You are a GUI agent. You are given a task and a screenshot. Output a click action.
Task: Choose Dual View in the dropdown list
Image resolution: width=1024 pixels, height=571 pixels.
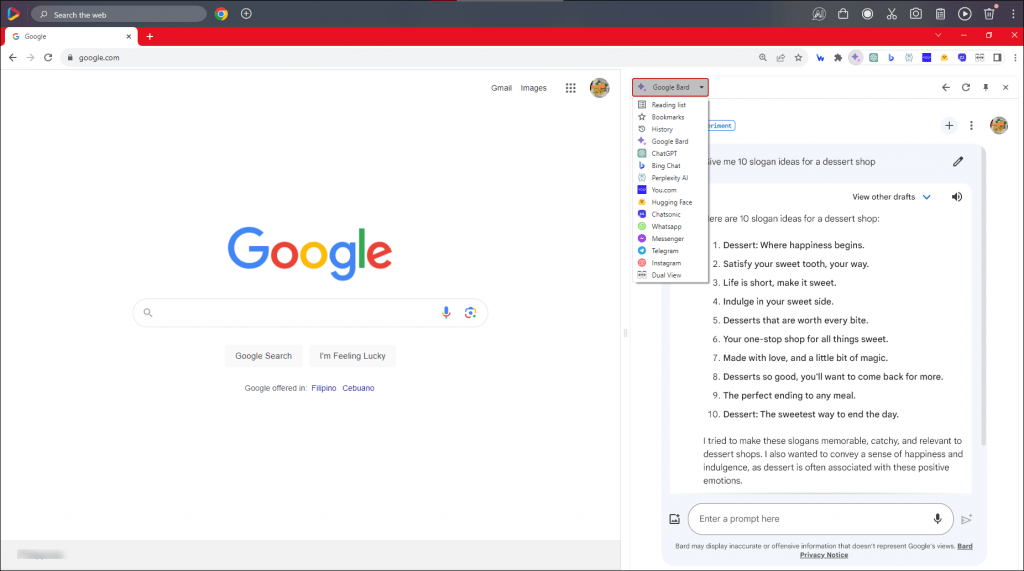click(x=666, y=275)
